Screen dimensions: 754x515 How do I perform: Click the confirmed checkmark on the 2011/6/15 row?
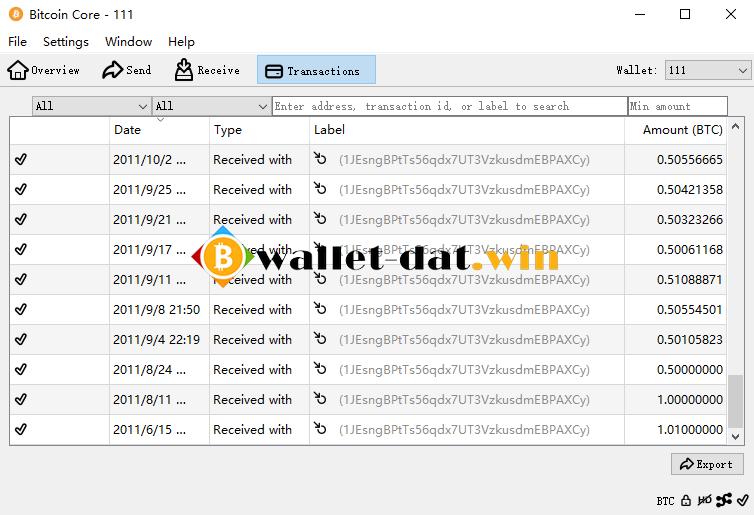[x=21, y=429]
